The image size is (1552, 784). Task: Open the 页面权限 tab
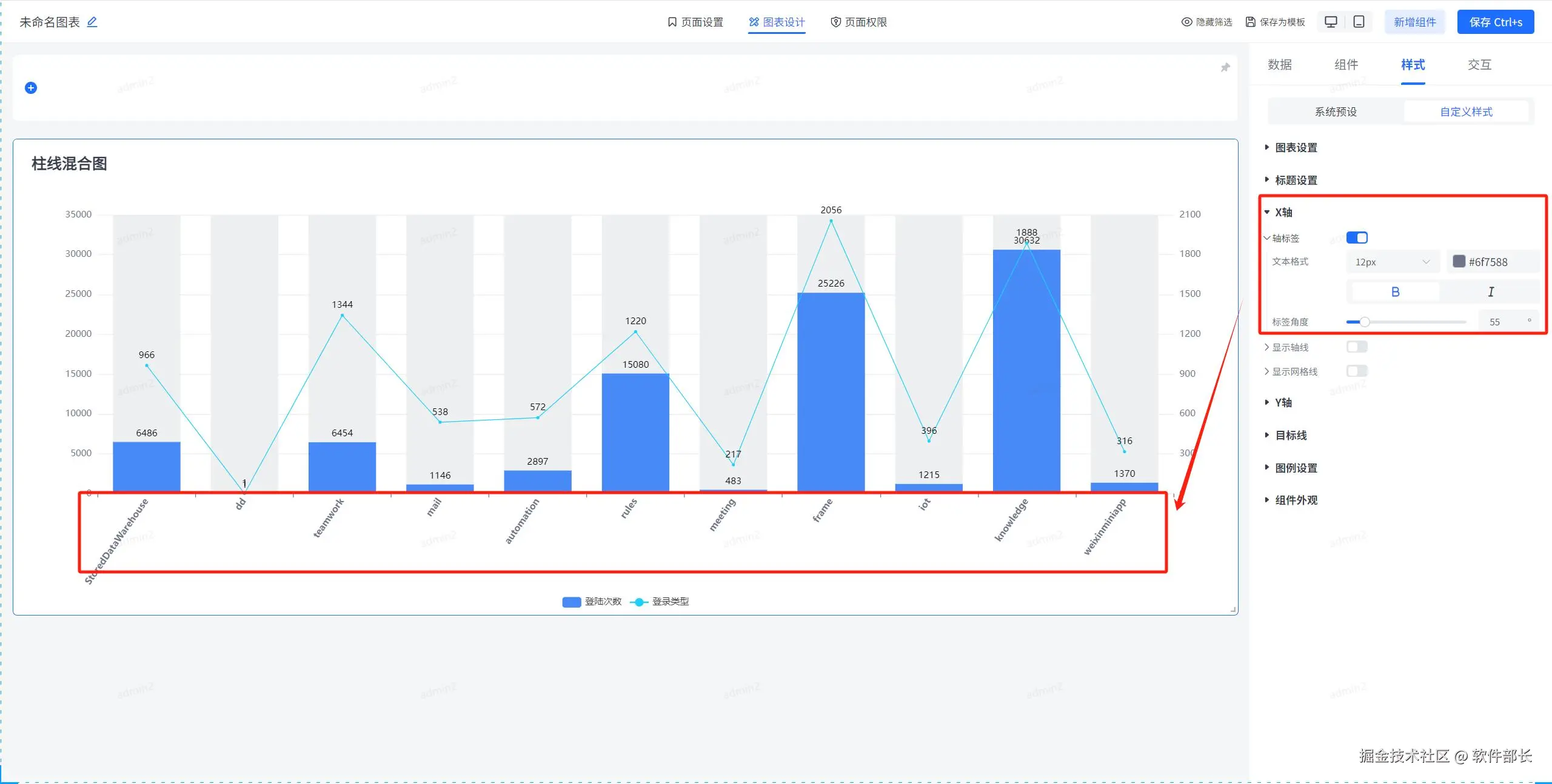pyautogui.click(x=858, y=22)
